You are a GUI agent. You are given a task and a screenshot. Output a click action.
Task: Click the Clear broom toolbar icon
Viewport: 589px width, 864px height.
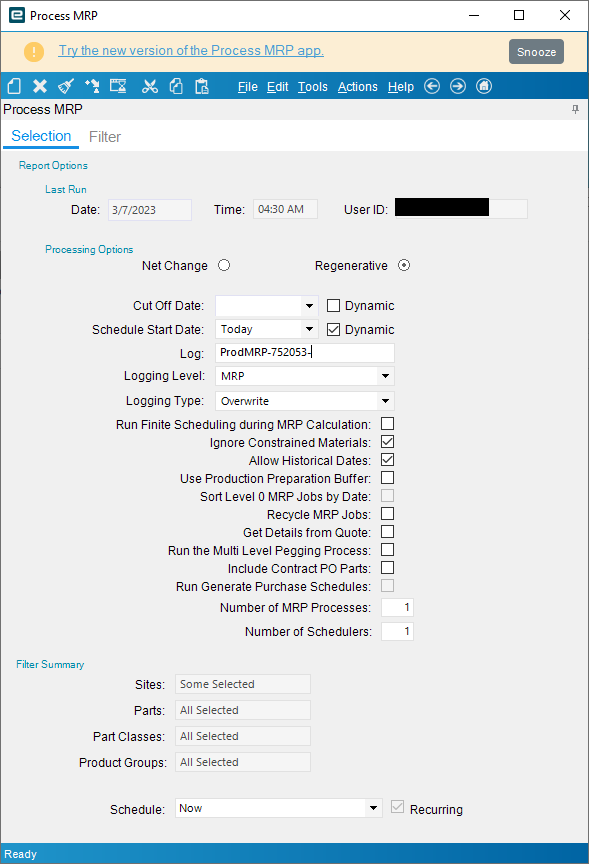66,86
